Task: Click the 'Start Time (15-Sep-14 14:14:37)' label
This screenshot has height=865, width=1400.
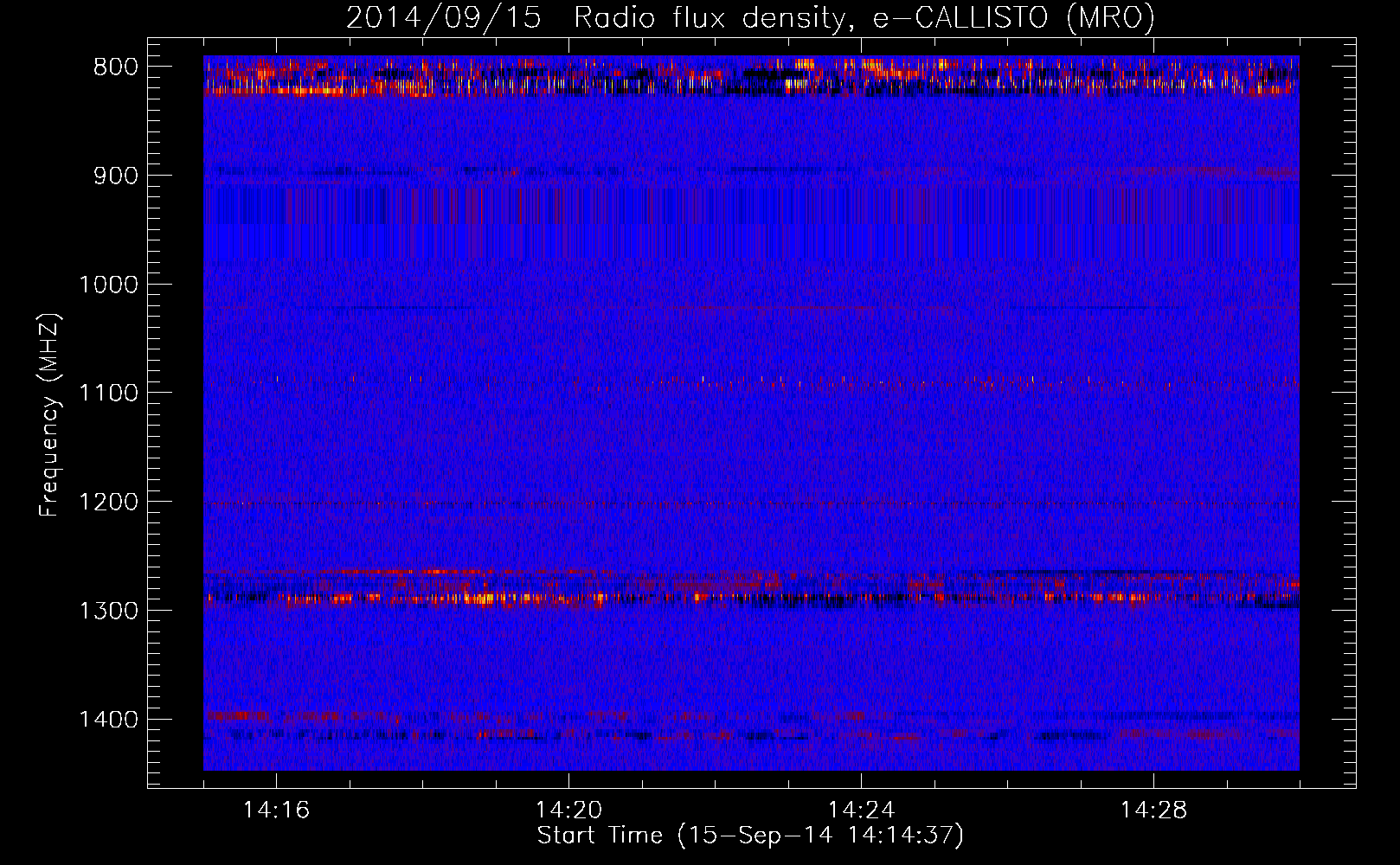Action: 750,836
